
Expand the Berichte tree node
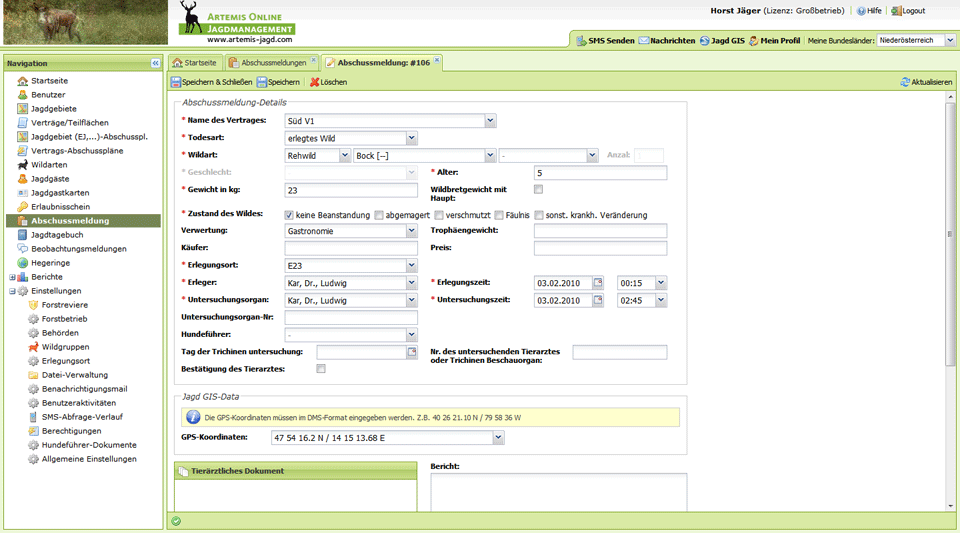point(12,277)
